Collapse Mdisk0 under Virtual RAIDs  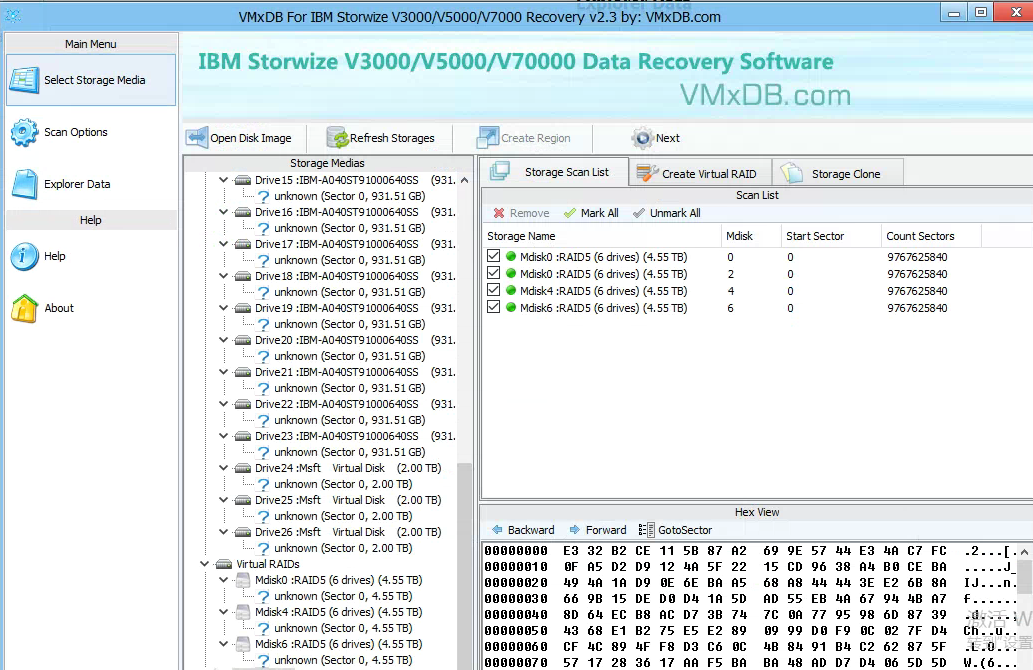pos(223,580)
